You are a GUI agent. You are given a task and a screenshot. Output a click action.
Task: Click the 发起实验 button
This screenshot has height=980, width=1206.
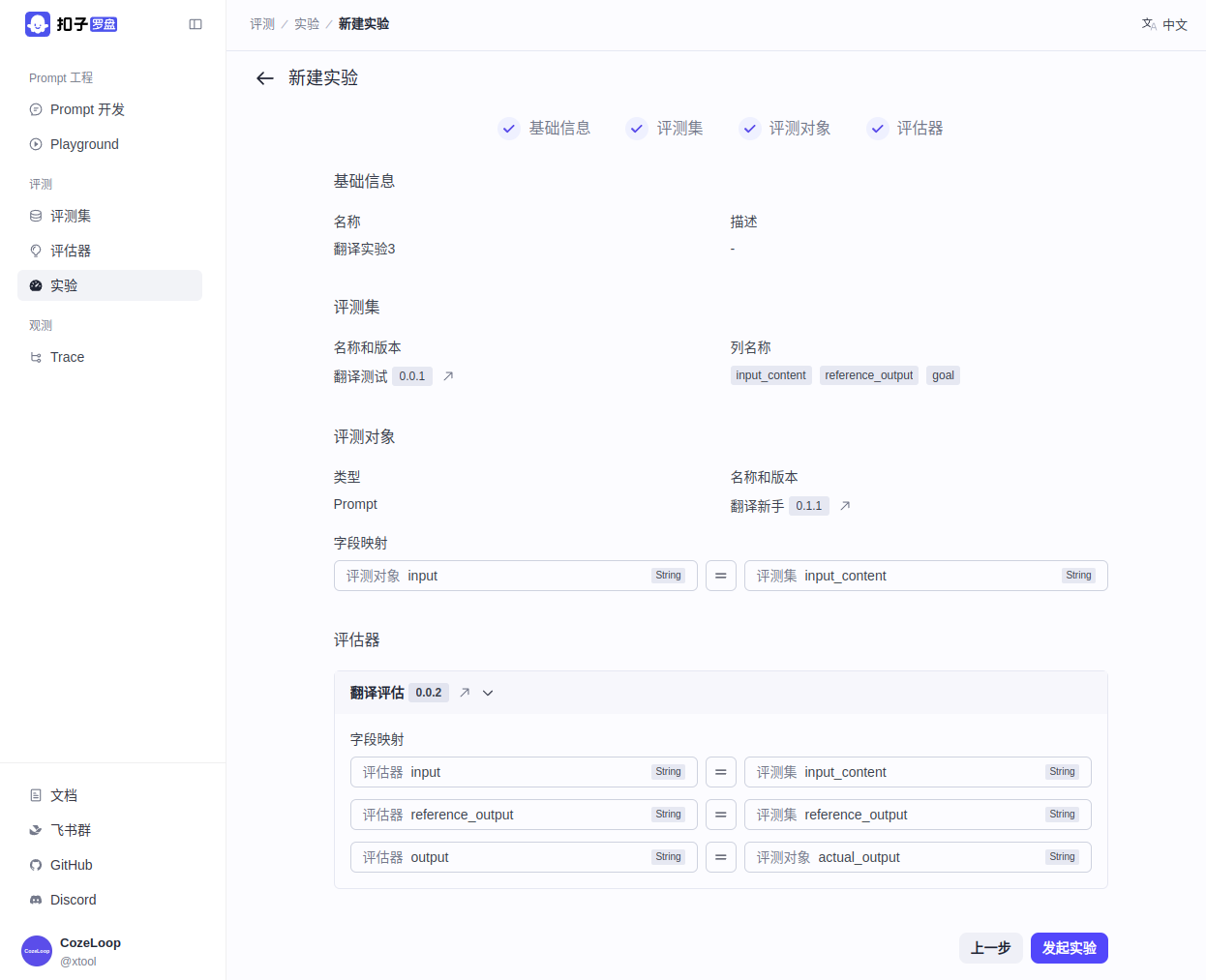(1069, 948)
